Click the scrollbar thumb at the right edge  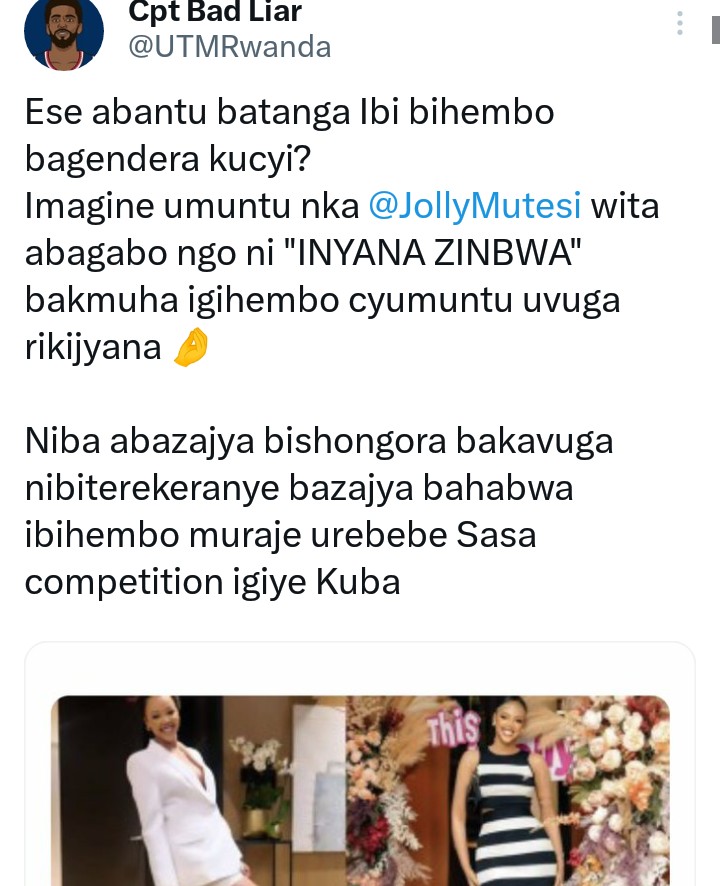tap(715, 30)
